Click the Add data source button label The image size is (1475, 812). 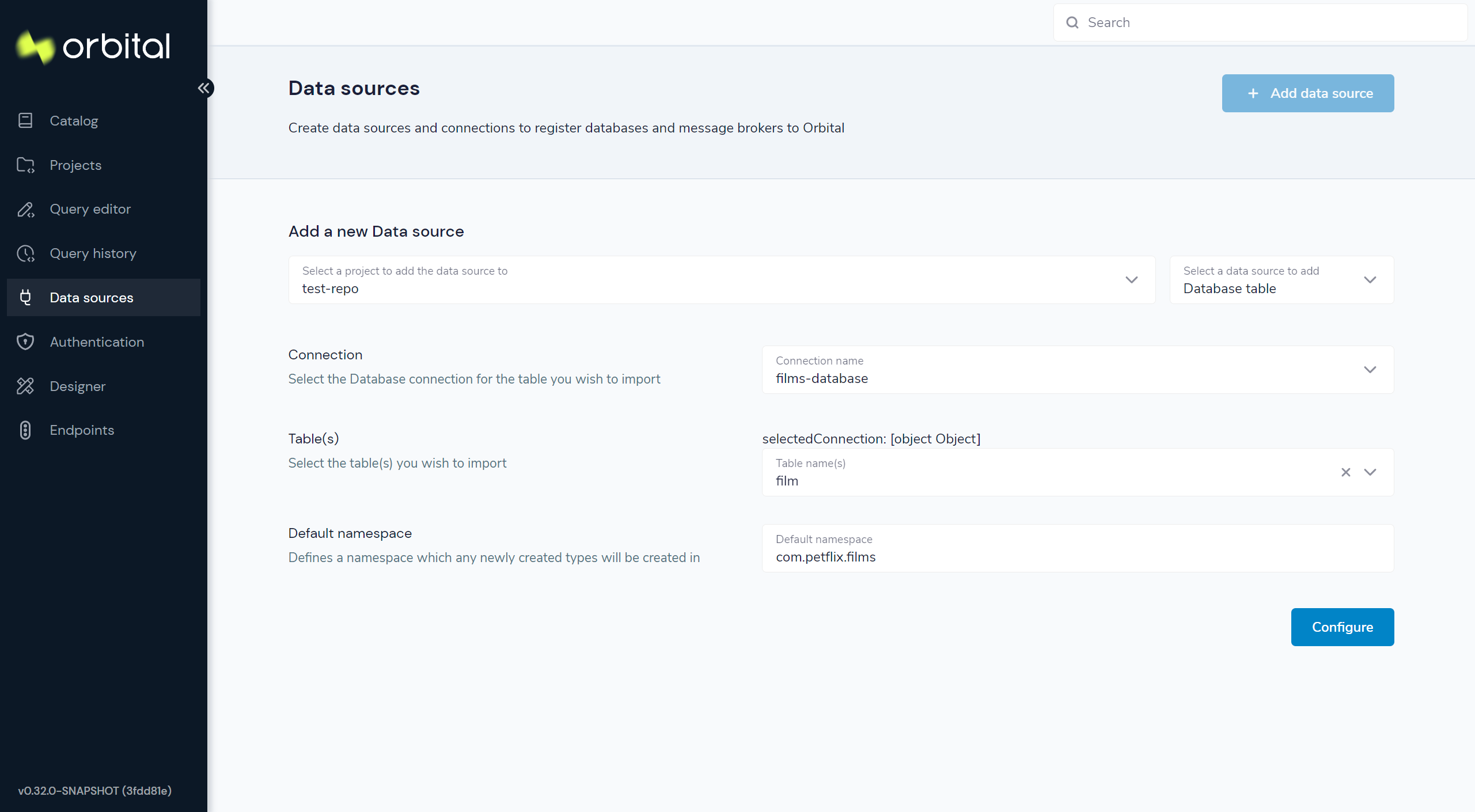coord(1321,93)
